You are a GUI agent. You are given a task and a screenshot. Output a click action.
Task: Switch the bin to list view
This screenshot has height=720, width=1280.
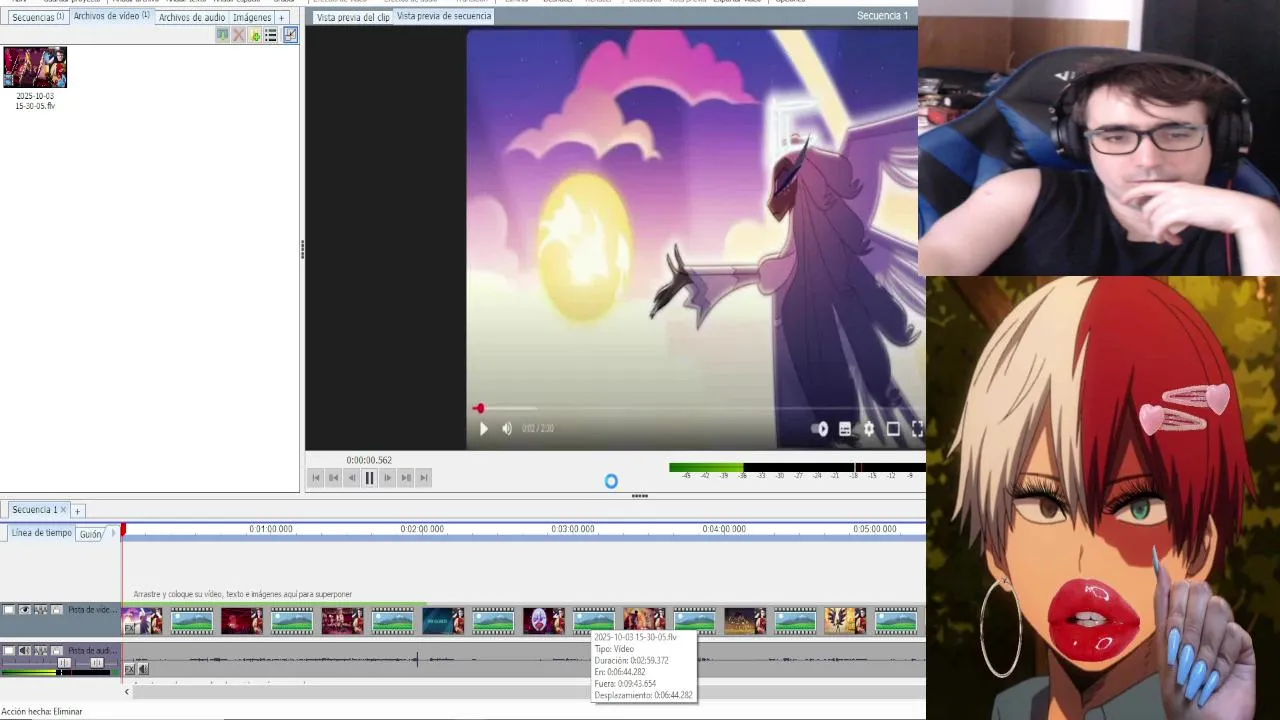271,35
